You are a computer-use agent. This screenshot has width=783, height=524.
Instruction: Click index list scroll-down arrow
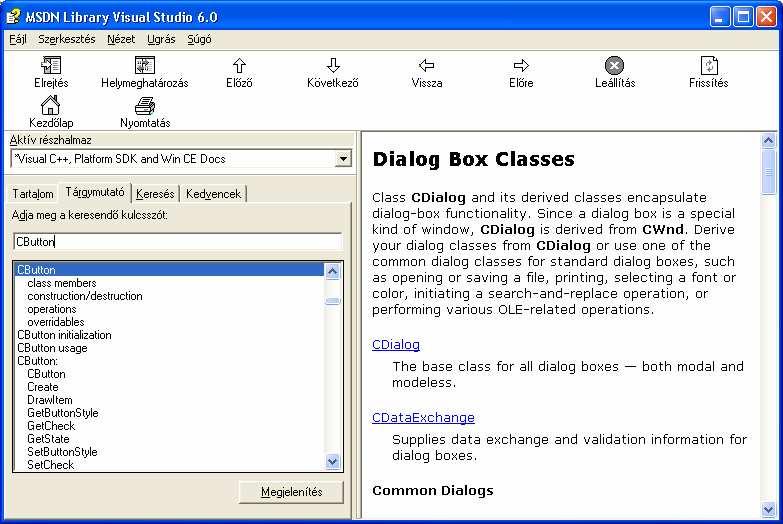333,462
